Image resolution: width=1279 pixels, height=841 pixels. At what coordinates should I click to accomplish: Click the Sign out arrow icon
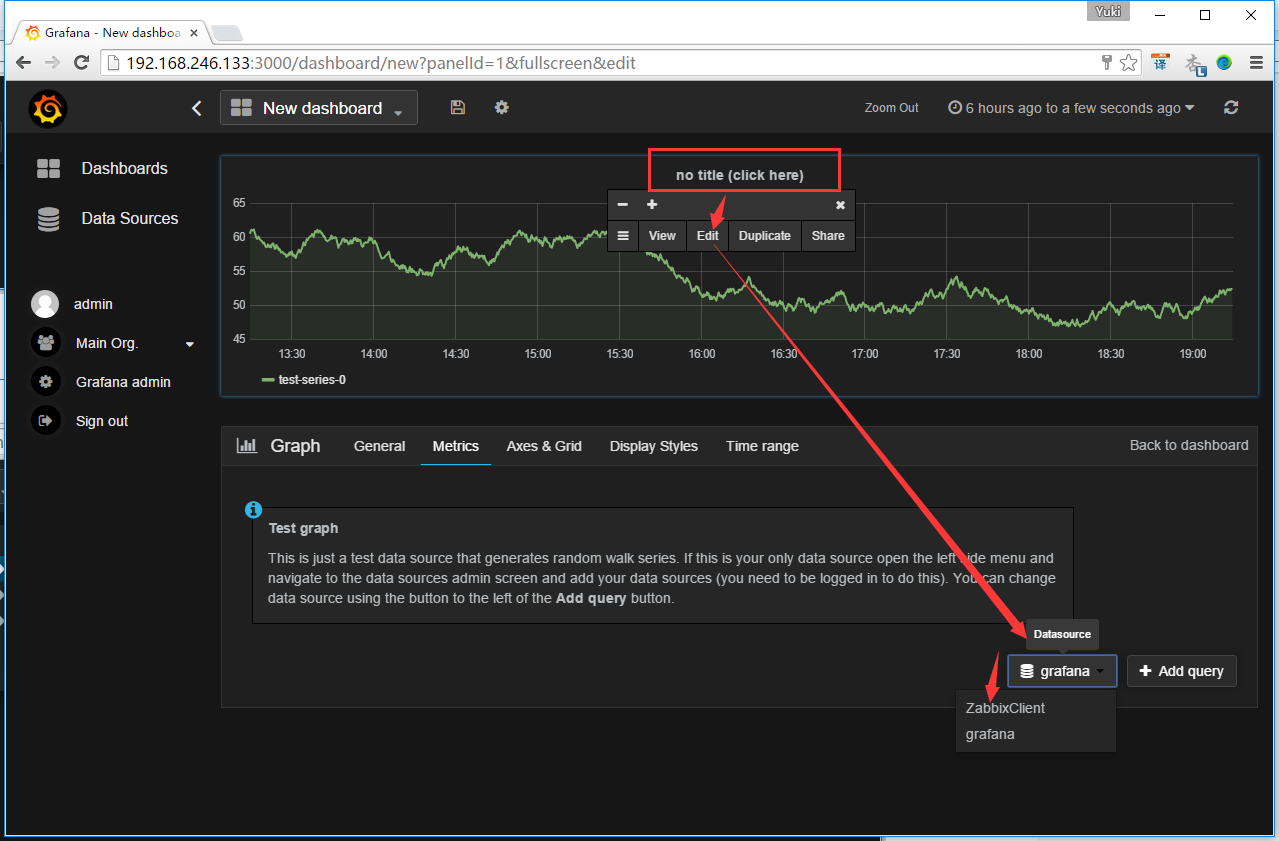point(45,421)
